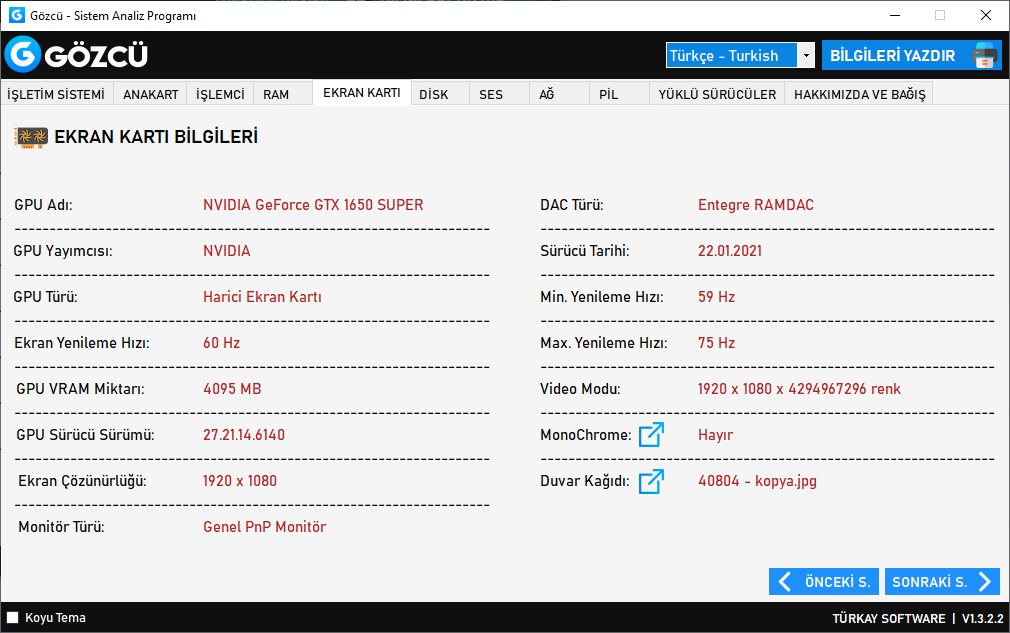Click the language dropdown arrow

click(806, 55)
